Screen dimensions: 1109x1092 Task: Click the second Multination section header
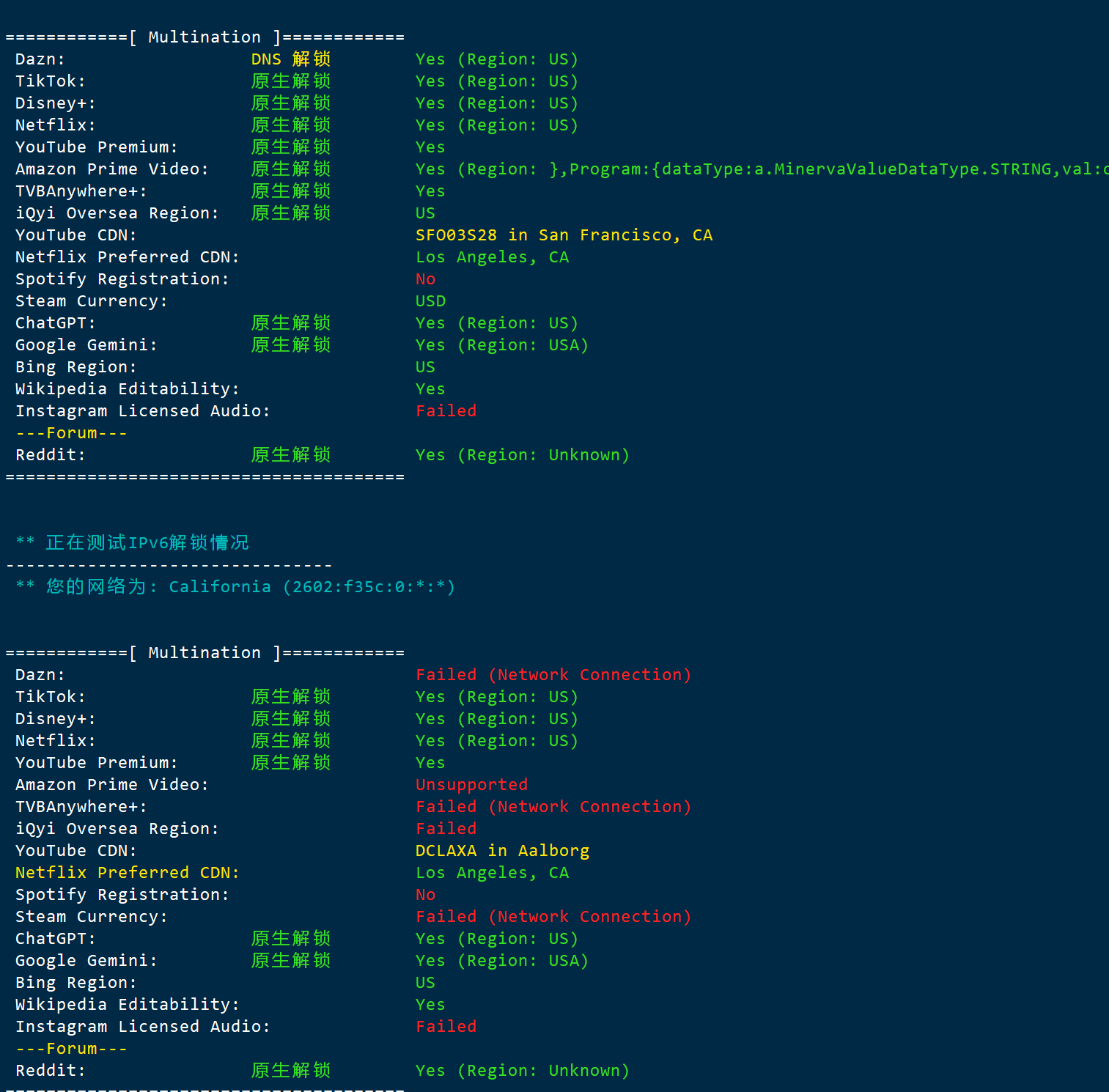point(205,653)
